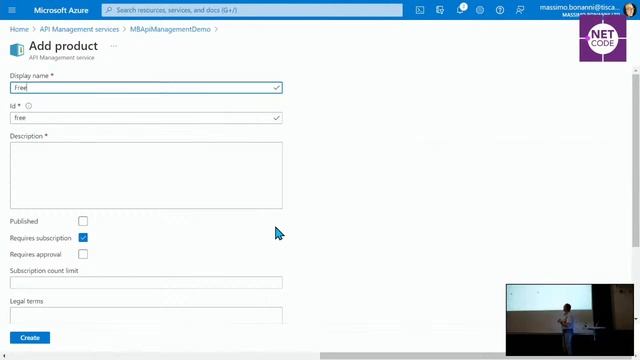The width and height of the screenshot is (640, 360).
Task: Click the Create button
Action: [30, 338]
